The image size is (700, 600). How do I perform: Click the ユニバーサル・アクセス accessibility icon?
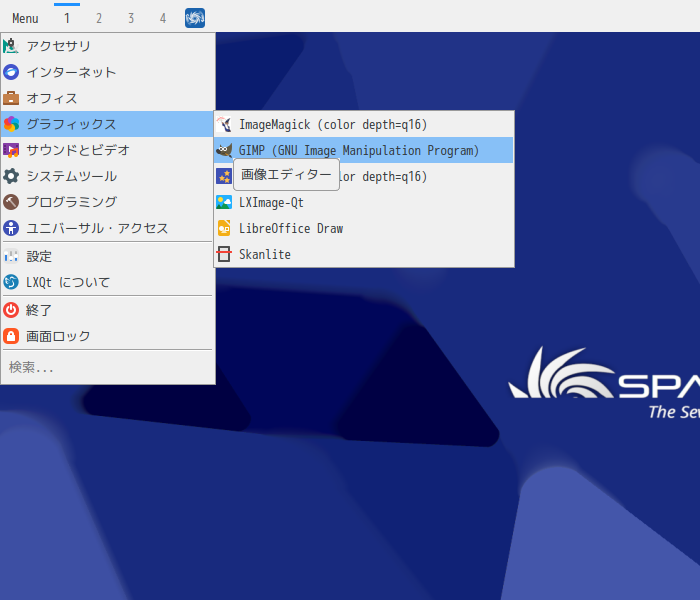(11, 228)
